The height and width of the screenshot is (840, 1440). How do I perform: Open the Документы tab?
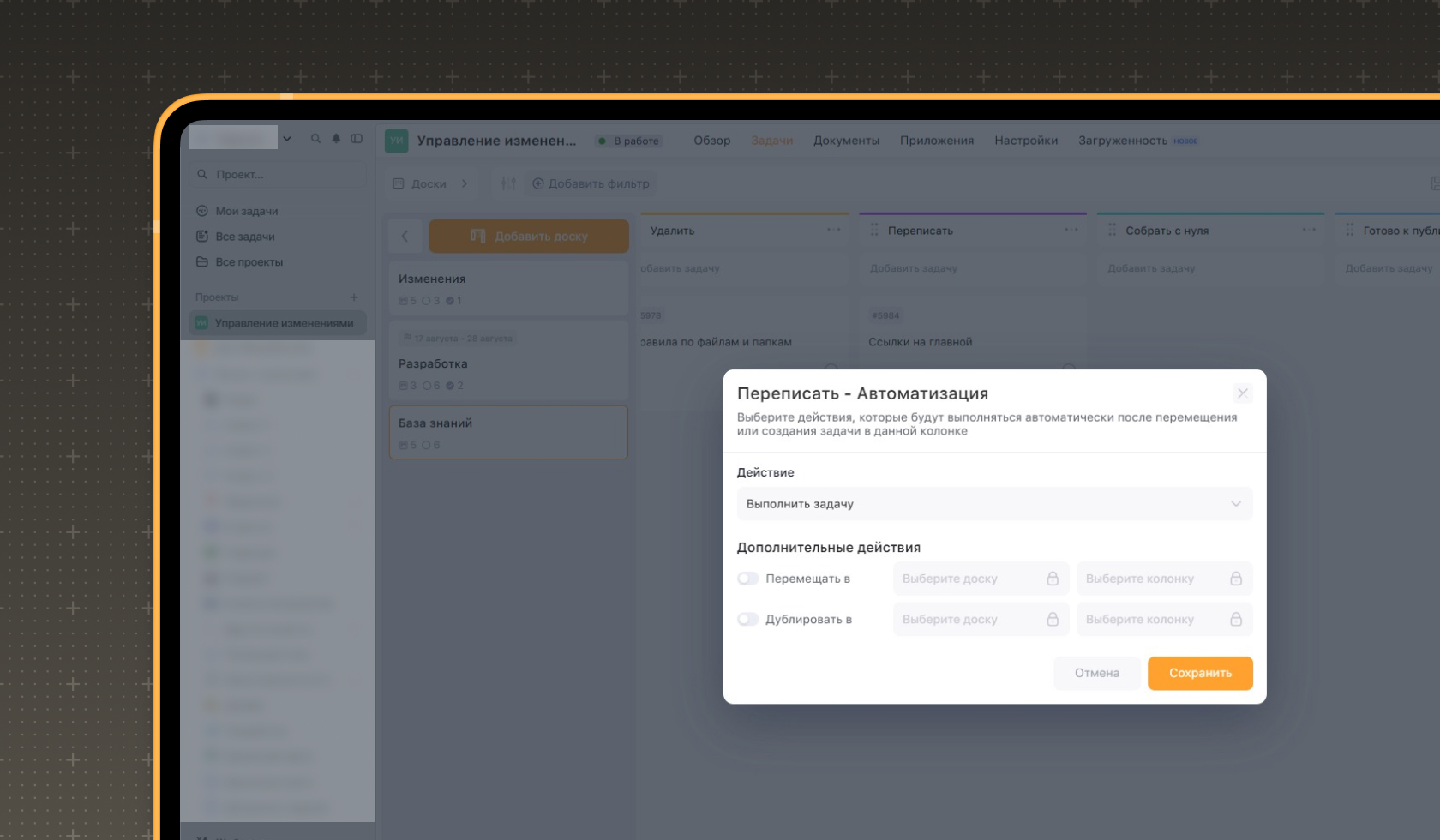click(847, 141)
